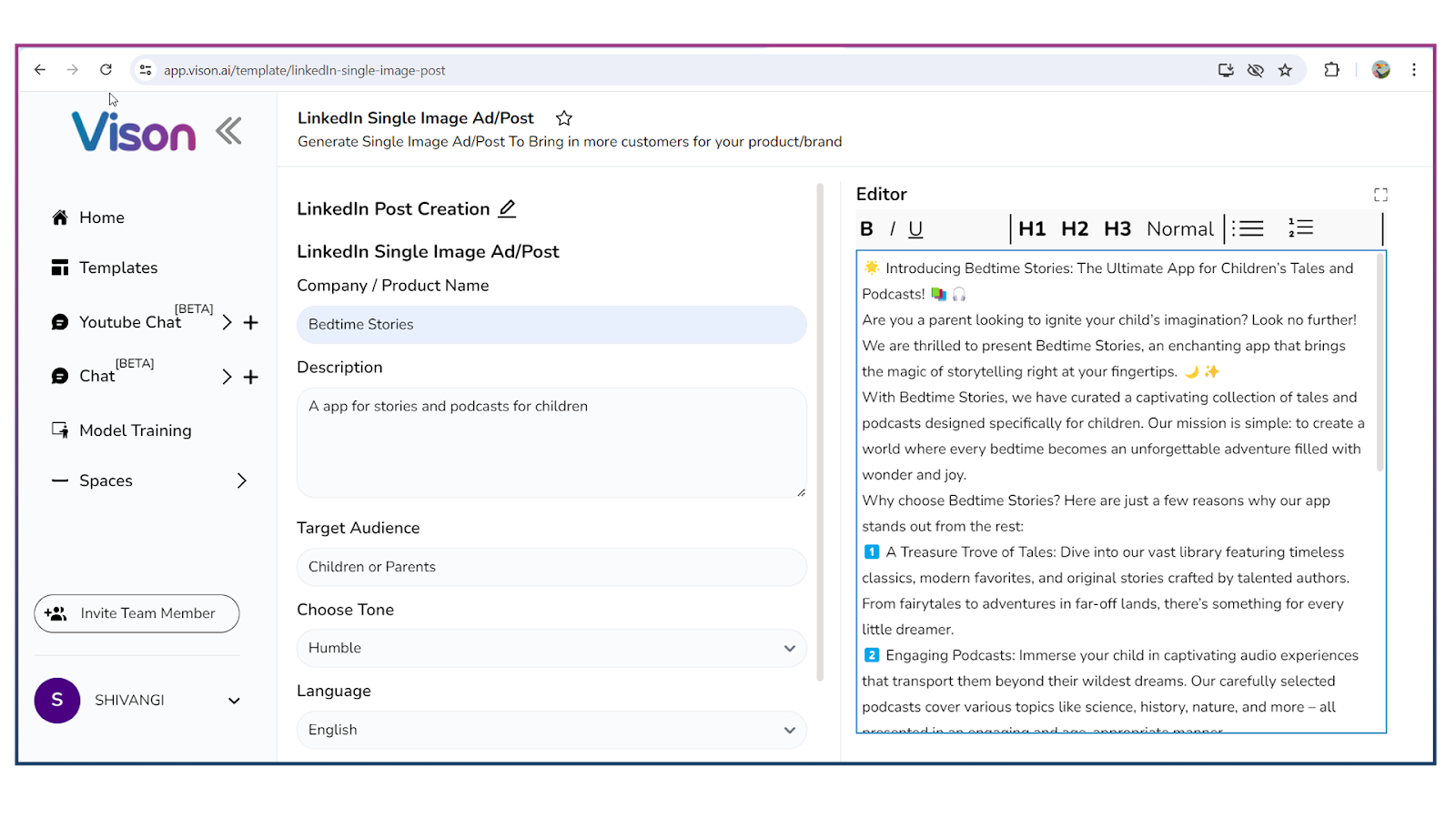Open the browser extensions puzzle icon

click(x=1331, y=70)
